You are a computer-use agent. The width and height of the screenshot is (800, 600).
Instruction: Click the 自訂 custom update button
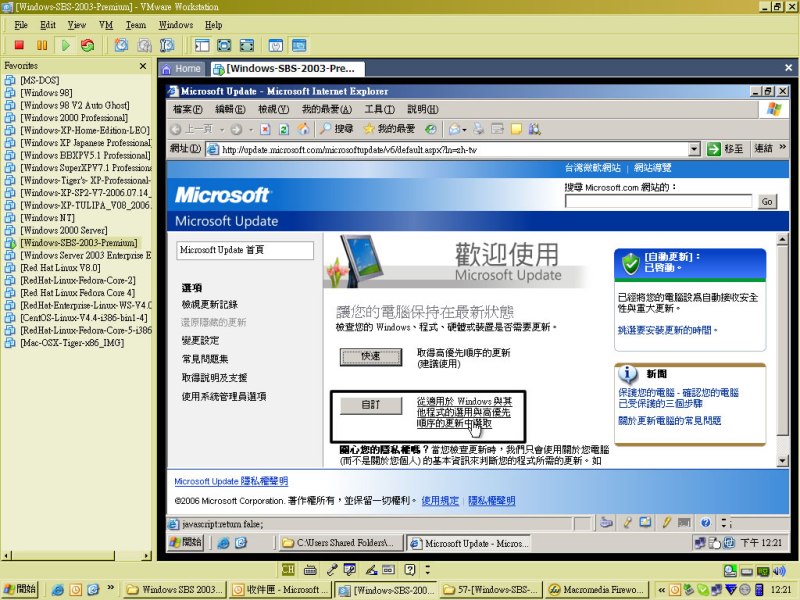[371, 405]
